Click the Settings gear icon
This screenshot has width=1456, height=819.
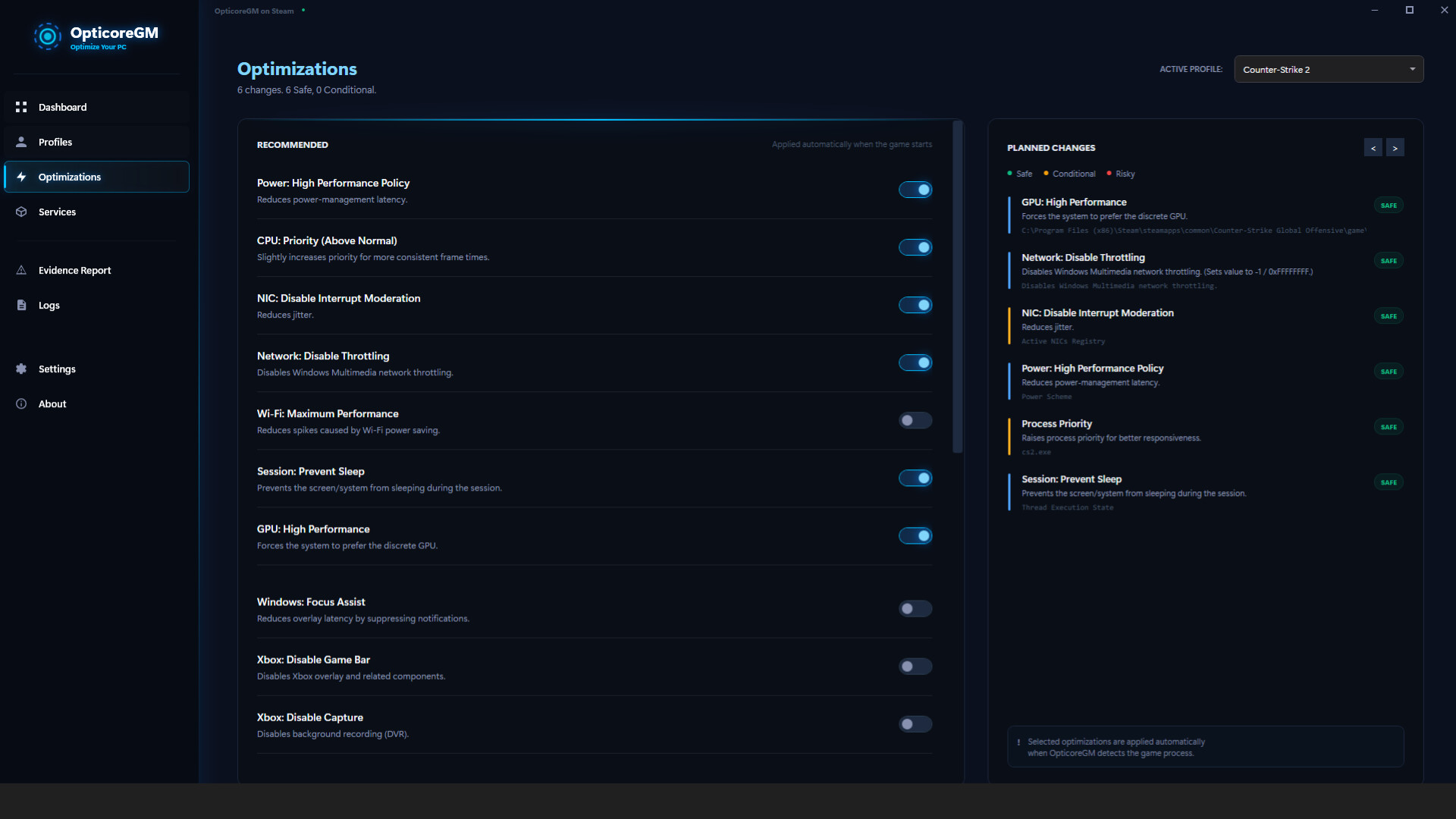click(21, 369)
